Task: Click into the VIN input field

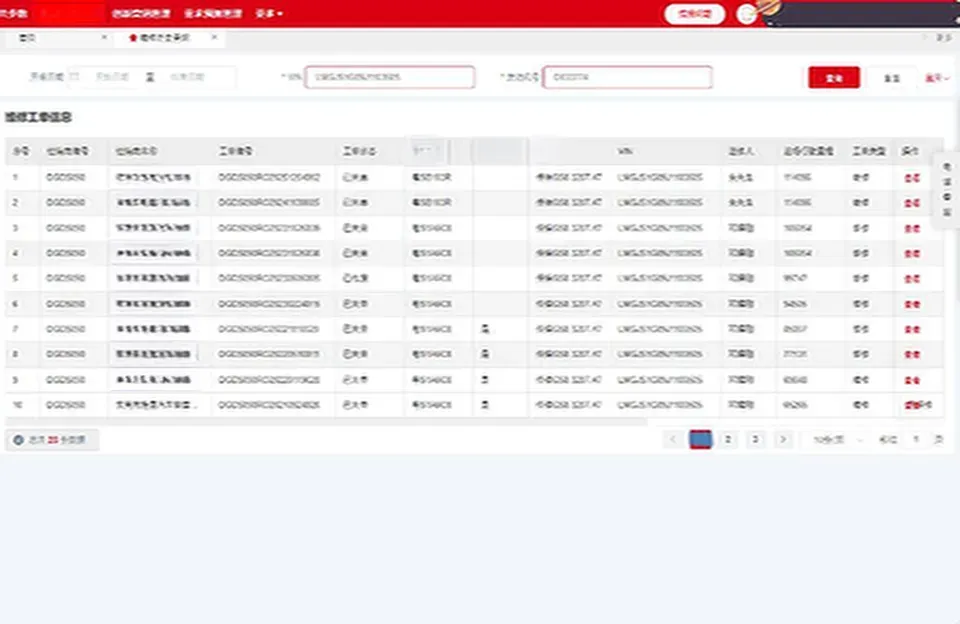Action: point(389,77)
